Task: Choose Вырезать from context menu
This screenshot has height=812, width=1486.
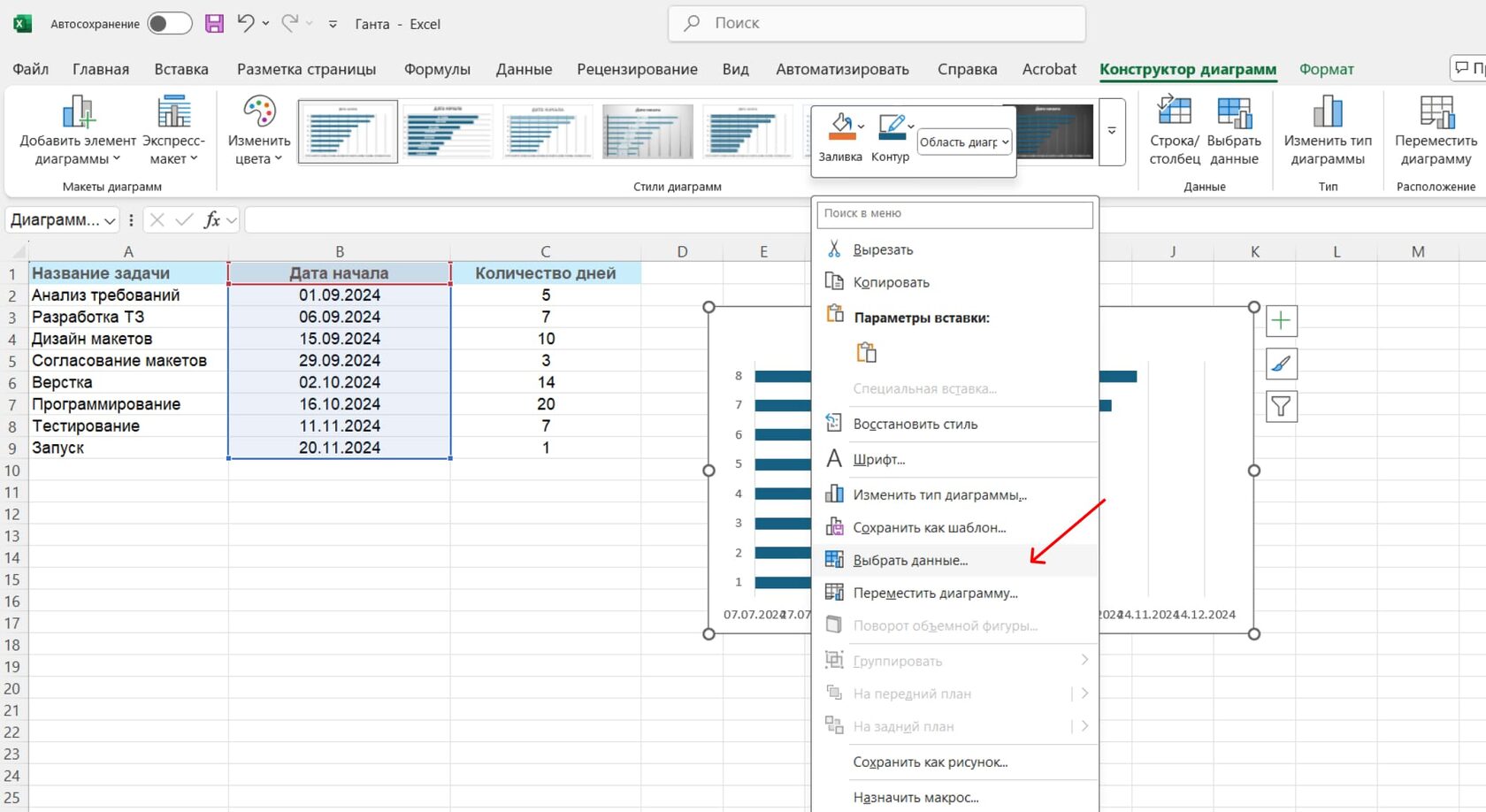Action: 955,250
